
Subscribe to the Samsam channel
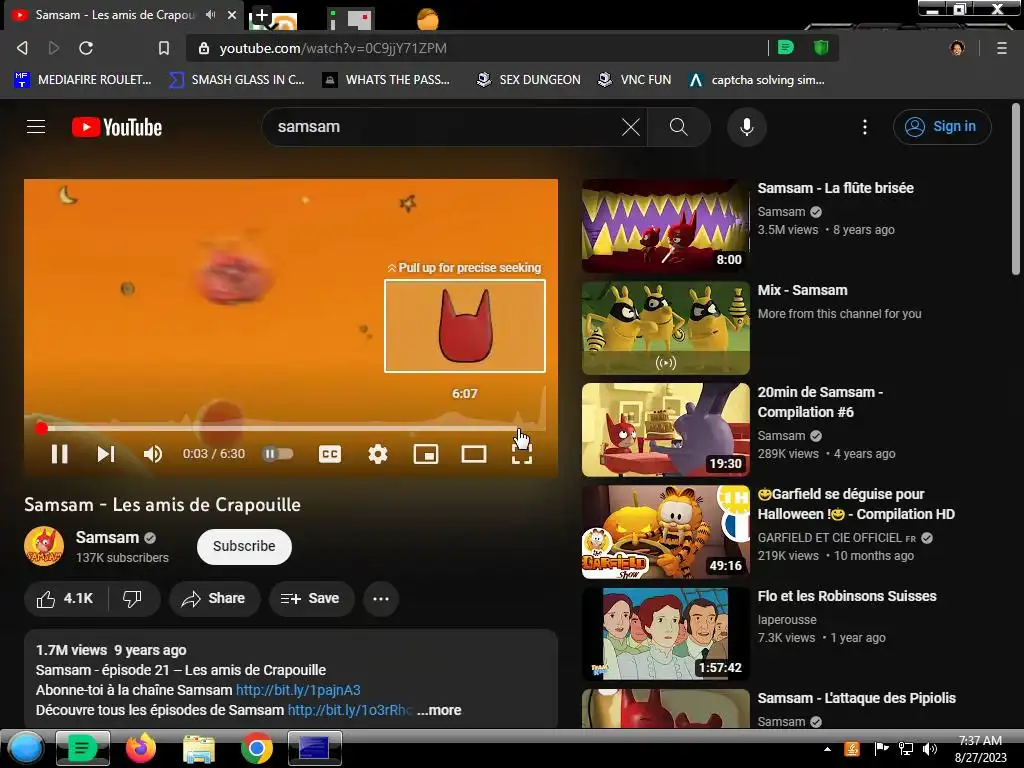244,546
